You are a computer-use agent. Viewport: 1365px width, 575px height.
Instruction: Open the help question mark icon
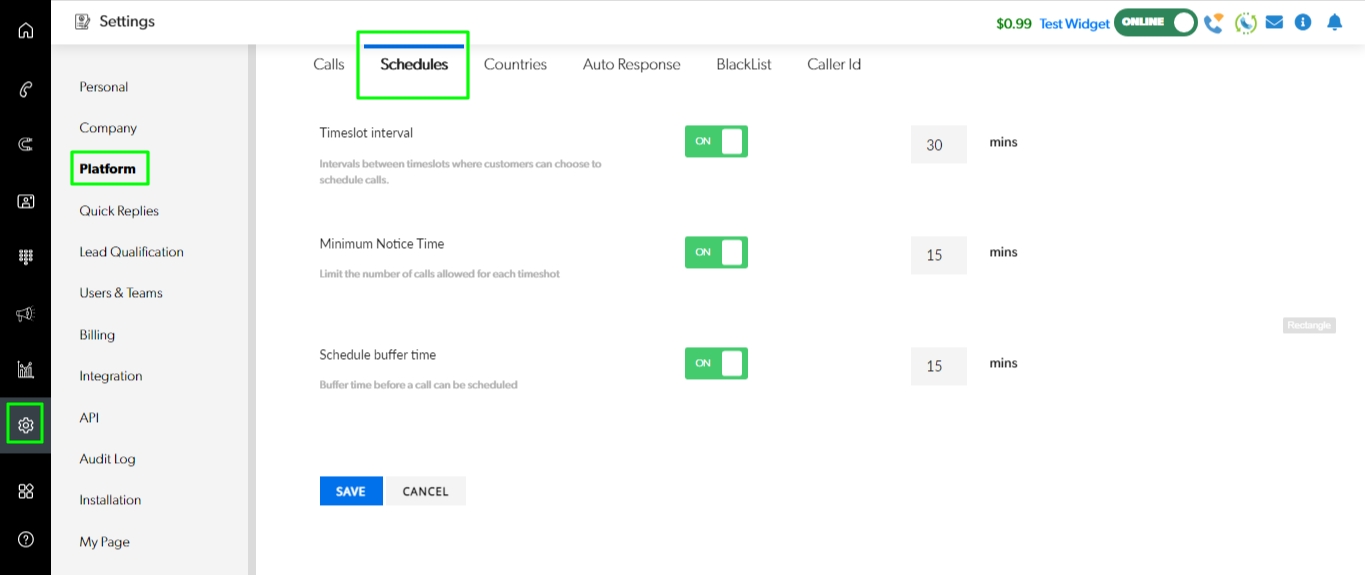(26, 539)
